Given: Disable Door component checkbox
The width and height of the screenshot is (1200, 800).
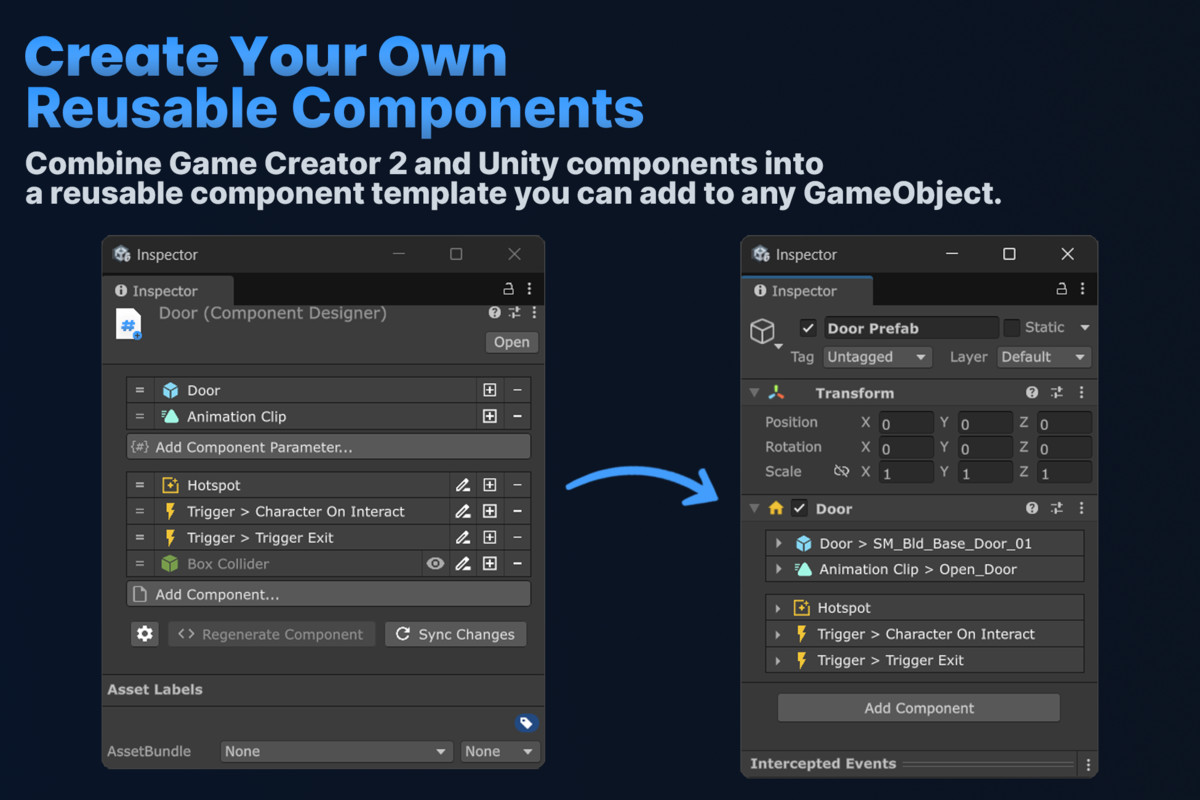Looking at the screenshot, I should [x=799, y=508].
